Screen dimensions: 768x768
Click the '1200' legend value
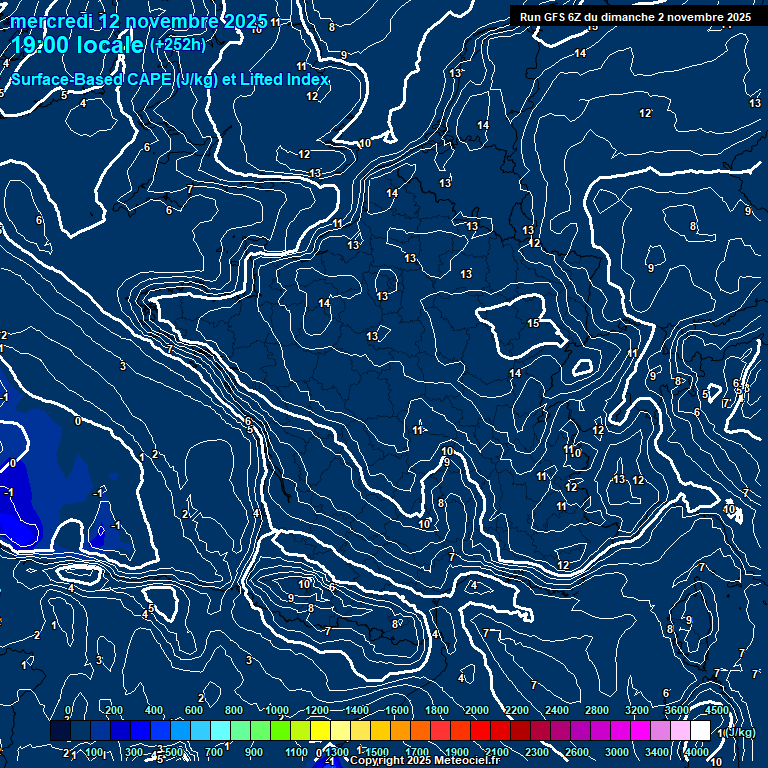[x=317, y=710]
